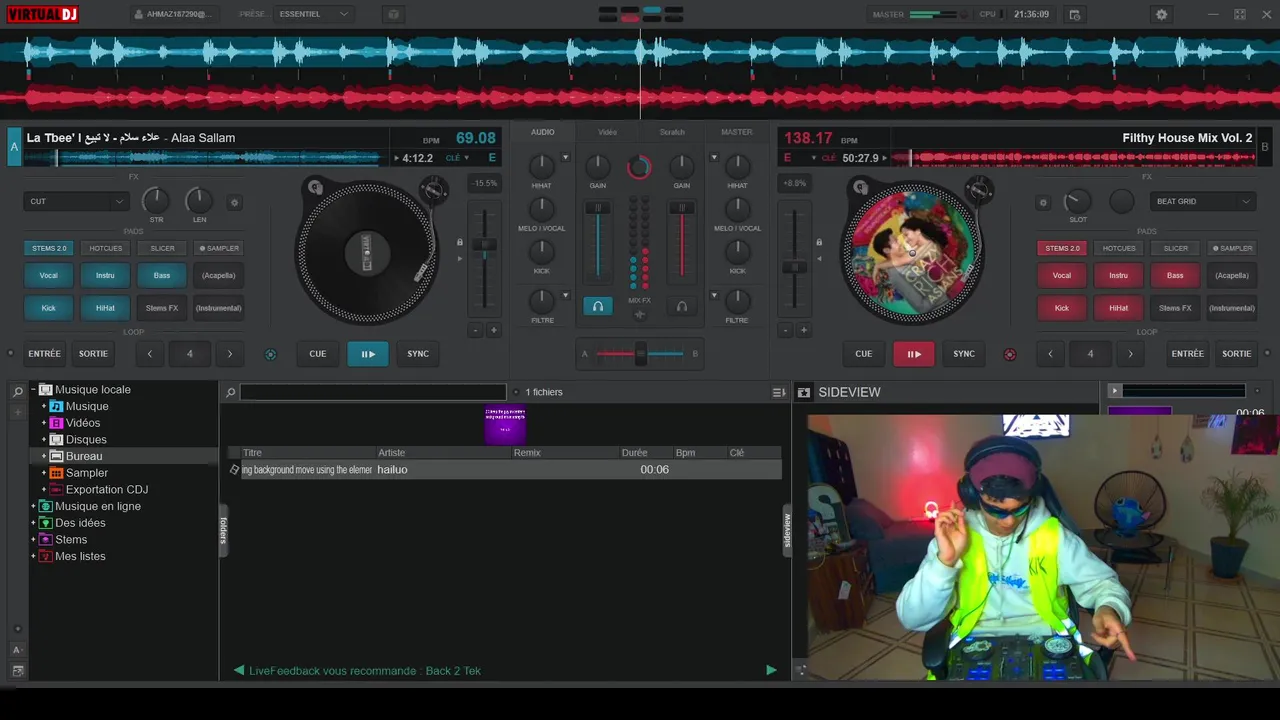Select deck A HOTCUES pad mode

[x=105, y=248]
